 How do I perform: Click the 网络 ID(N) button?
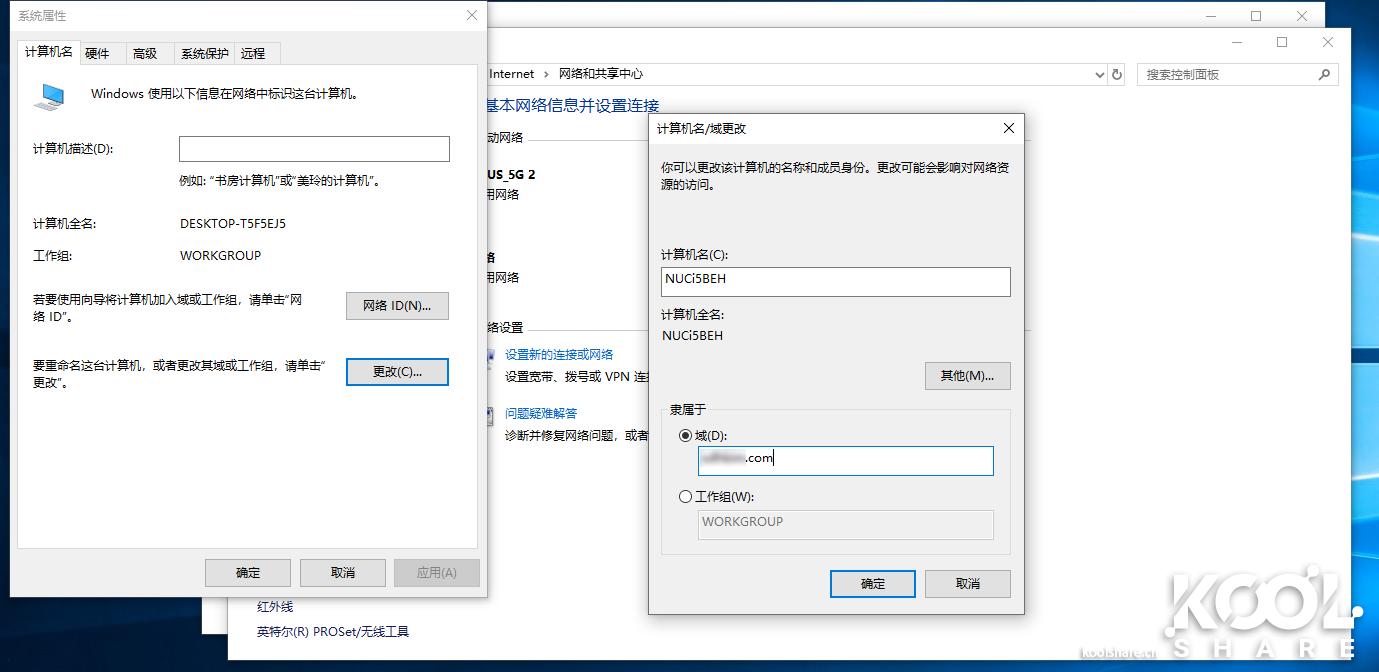(x=397, y=305)
